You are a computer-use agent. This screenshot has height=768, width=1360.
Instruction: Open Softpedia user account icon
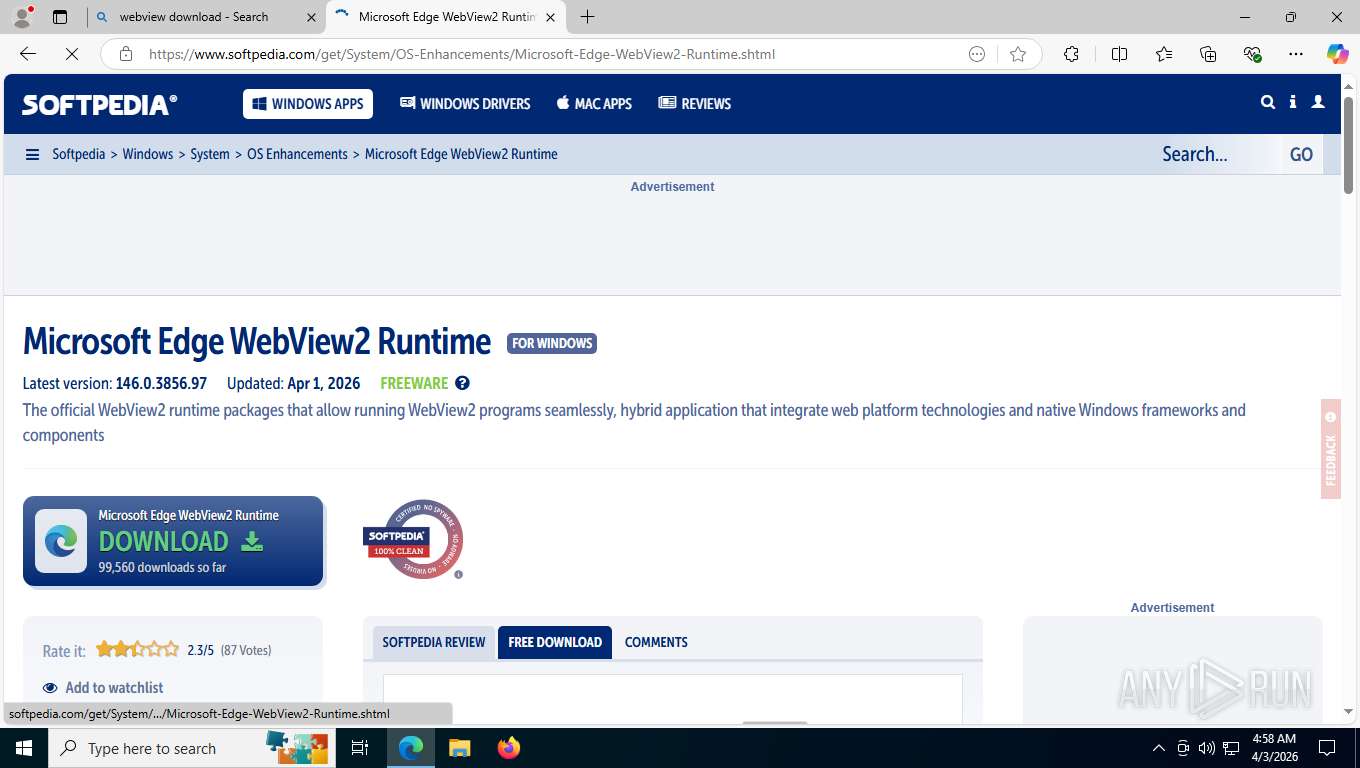coord(1318,102)
